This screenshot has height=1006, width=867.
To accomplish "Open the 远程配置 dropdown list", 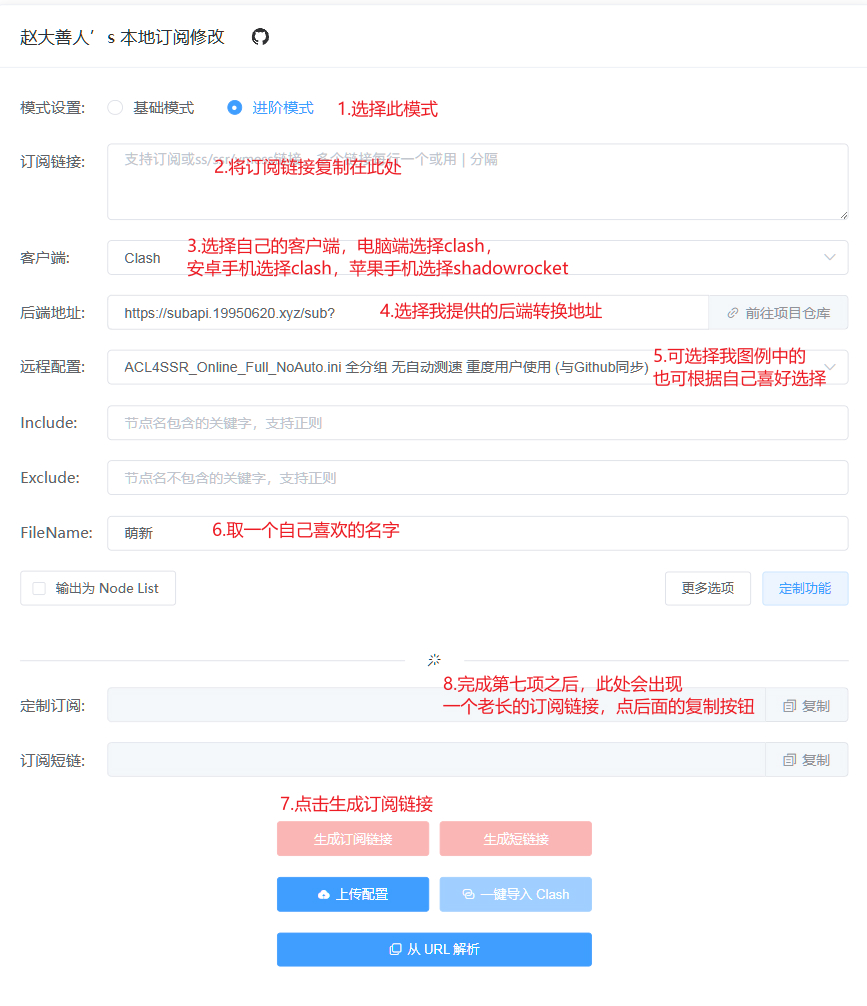I will coord(477,367).
